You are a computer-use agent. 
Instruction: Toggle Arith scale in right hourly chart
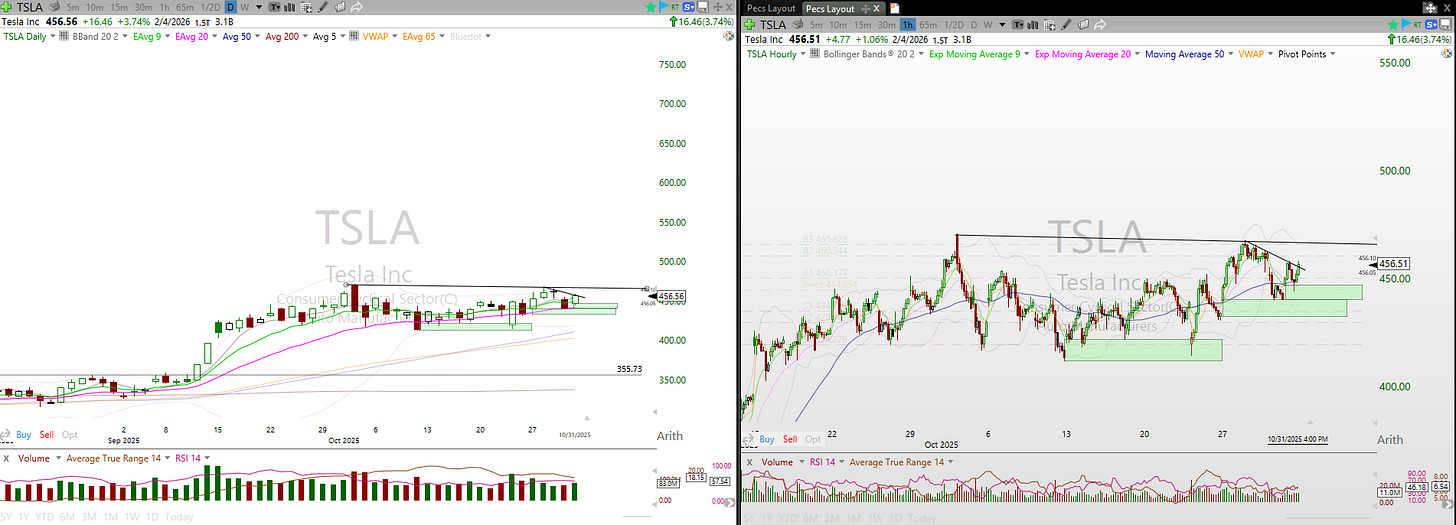[x=1390, y=440]
